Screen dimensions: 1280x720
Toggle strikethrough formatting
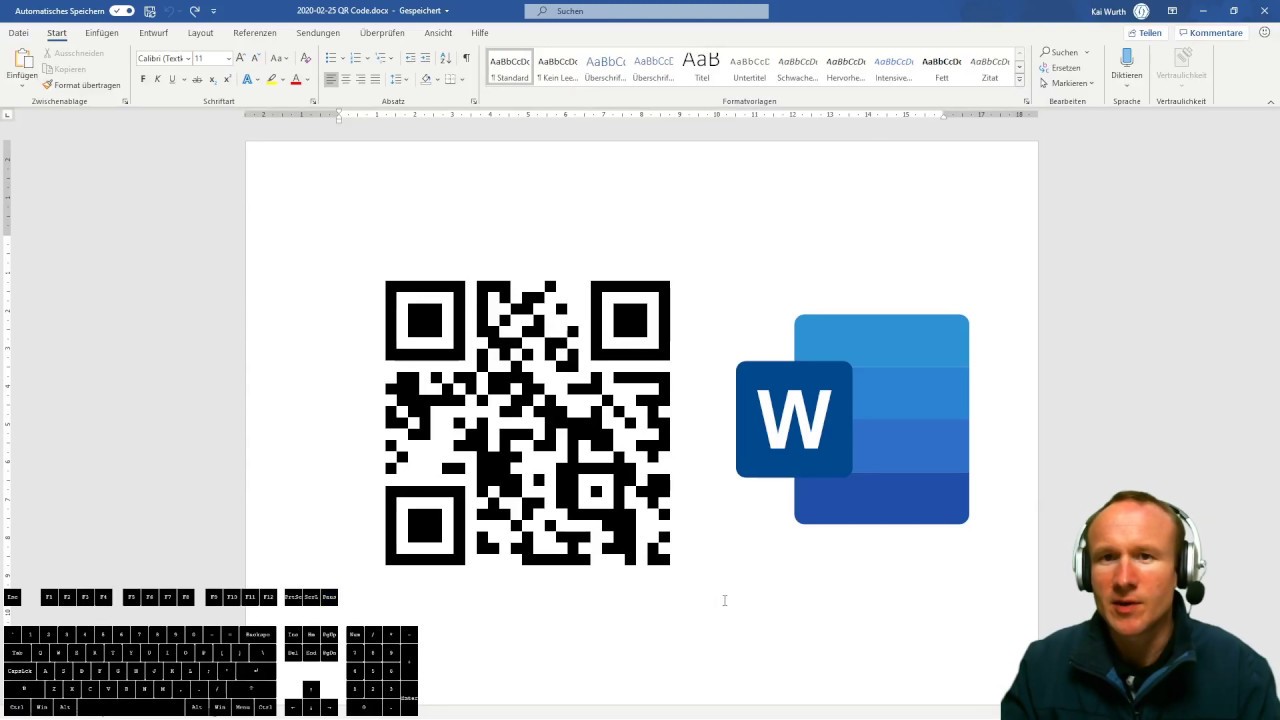click(197, 79)
